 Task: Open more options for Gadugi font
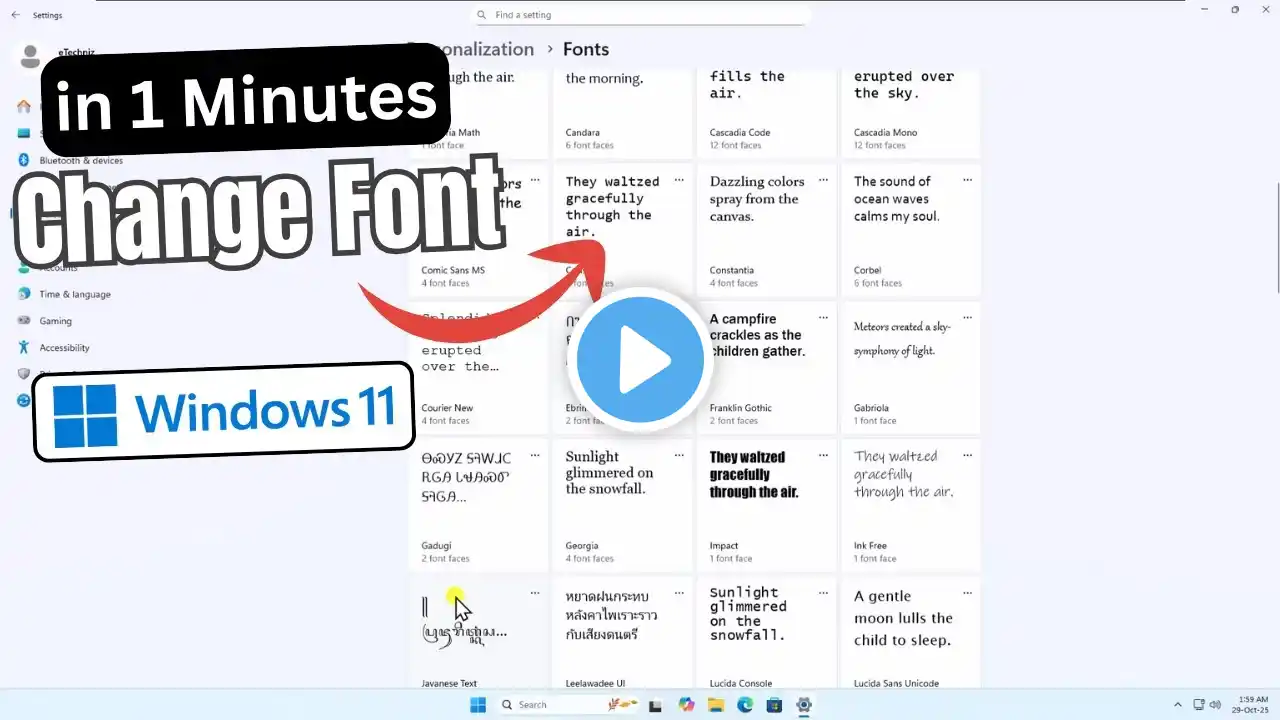(535, 456)
